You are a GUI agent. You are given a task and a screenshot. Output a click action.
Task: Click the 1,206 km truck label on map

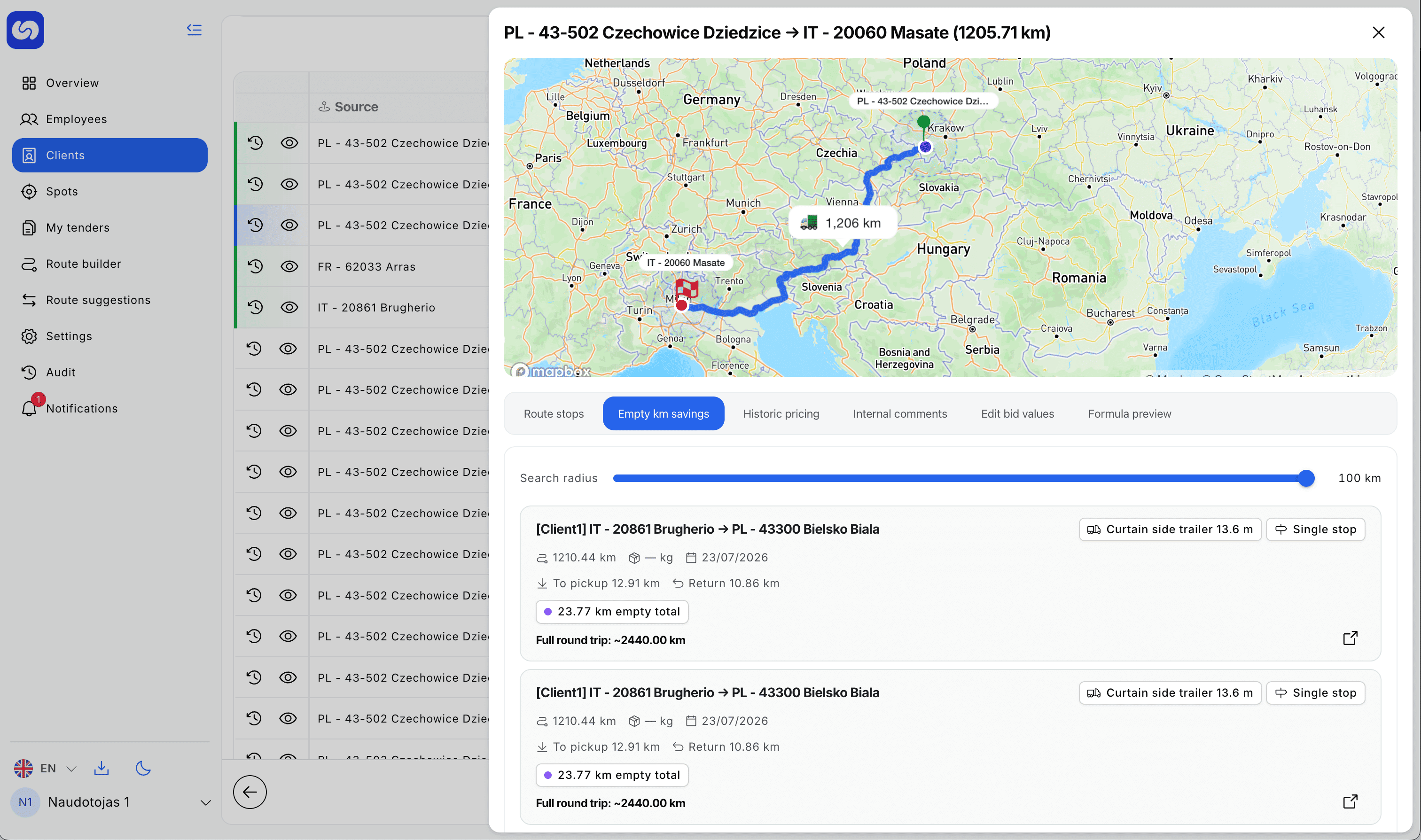[843, 223]
